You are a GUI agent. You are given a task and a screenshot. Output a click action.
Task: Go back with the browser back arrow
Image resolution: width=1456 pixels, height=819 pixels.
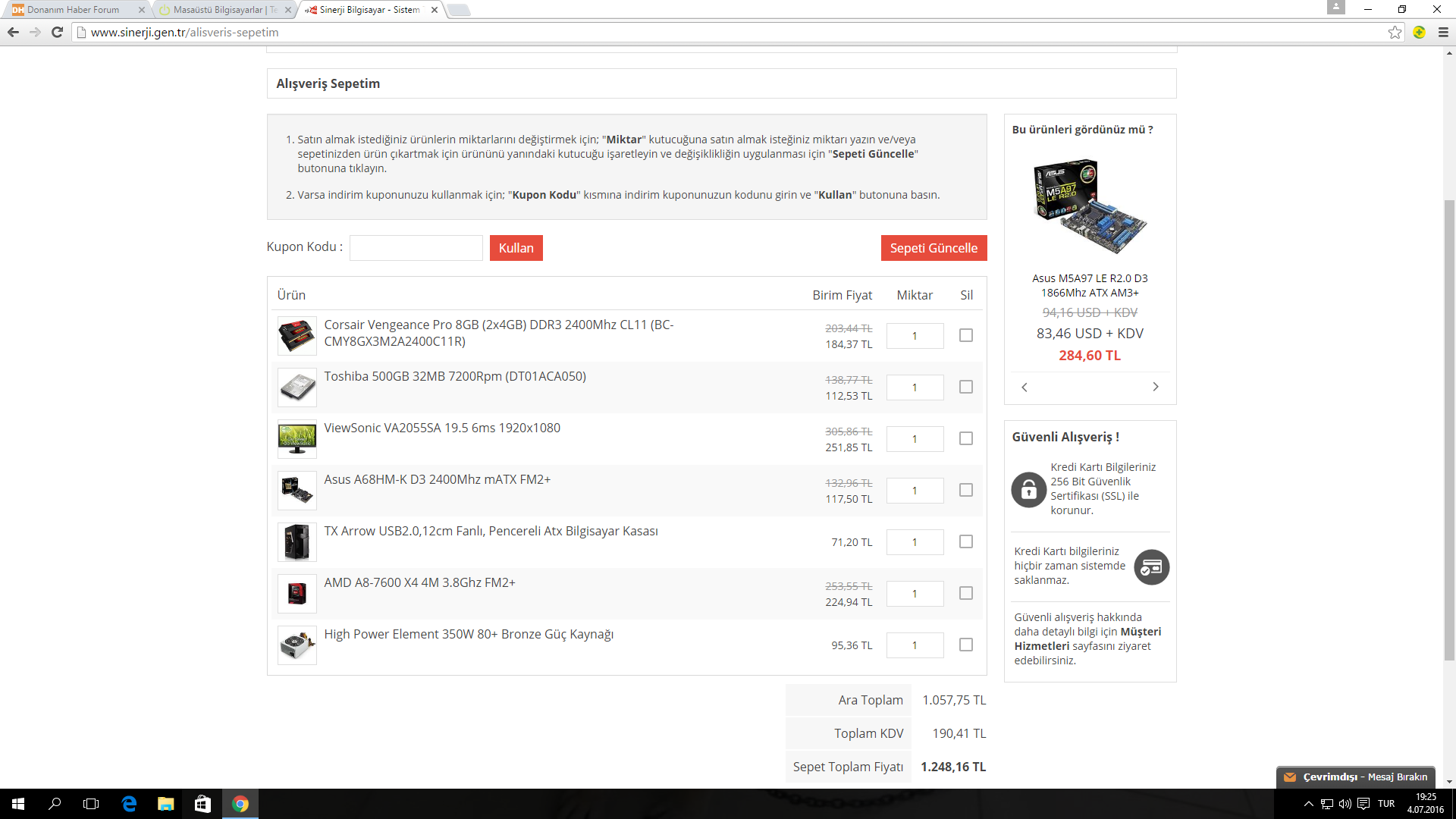click(x=13, y=32)
